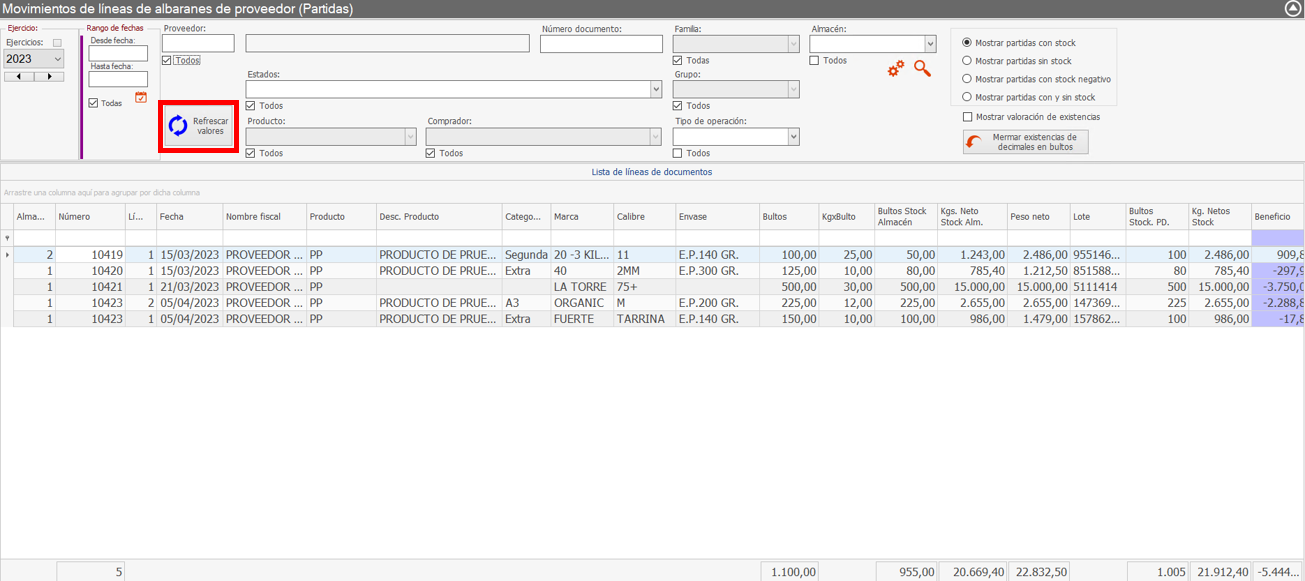Click Mermar existencias de decimales en bultos

point(1025,142)
